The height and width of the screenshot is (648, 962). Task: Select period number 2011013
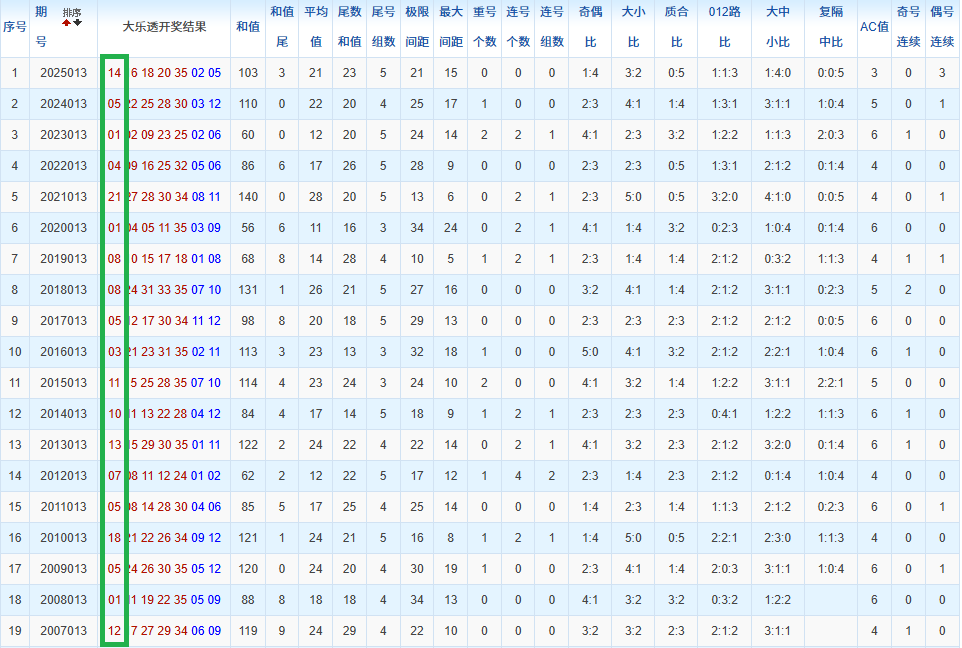click(x=64, y=507)
